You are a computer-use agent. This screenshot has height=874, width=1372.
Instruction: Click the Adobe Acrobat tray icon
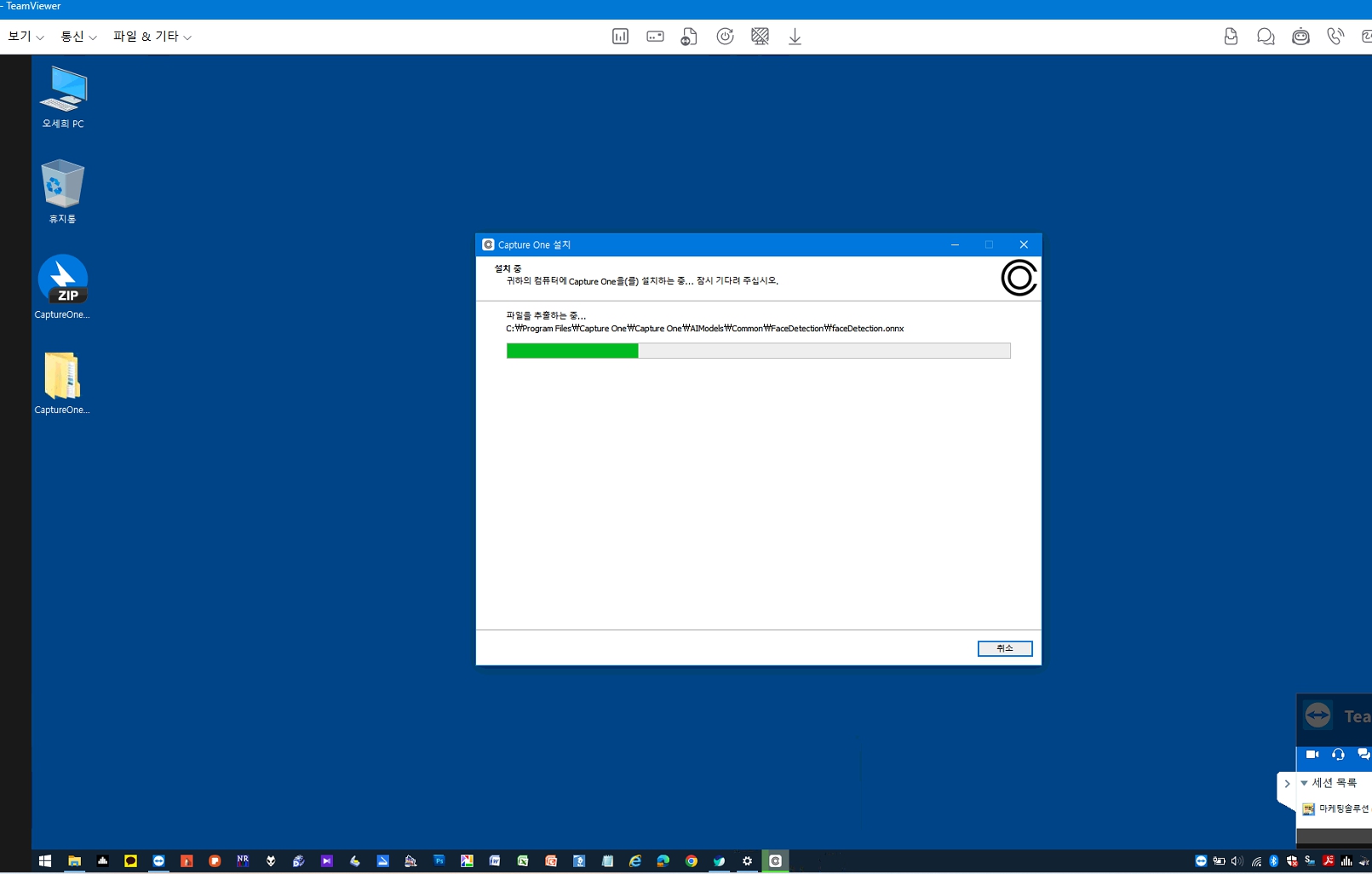1328,861
